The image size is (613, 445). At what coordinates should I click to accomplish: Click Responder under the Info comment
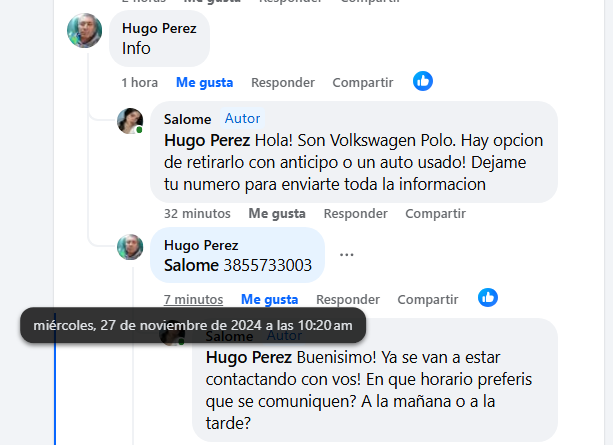[283, 83]
